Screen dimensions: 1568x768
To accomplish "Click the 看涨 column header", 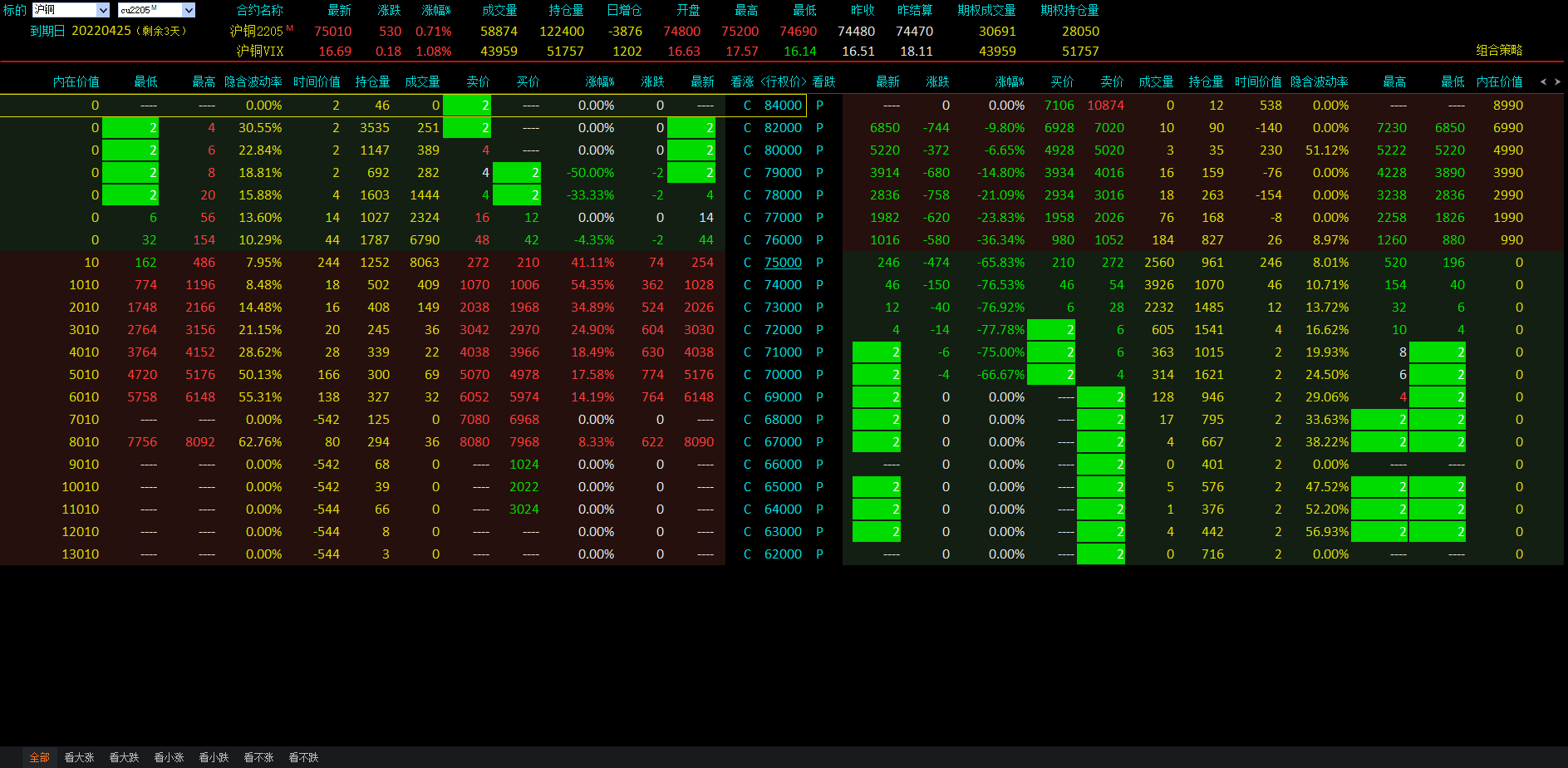I will pyautogui.click(x=742, y=81).
